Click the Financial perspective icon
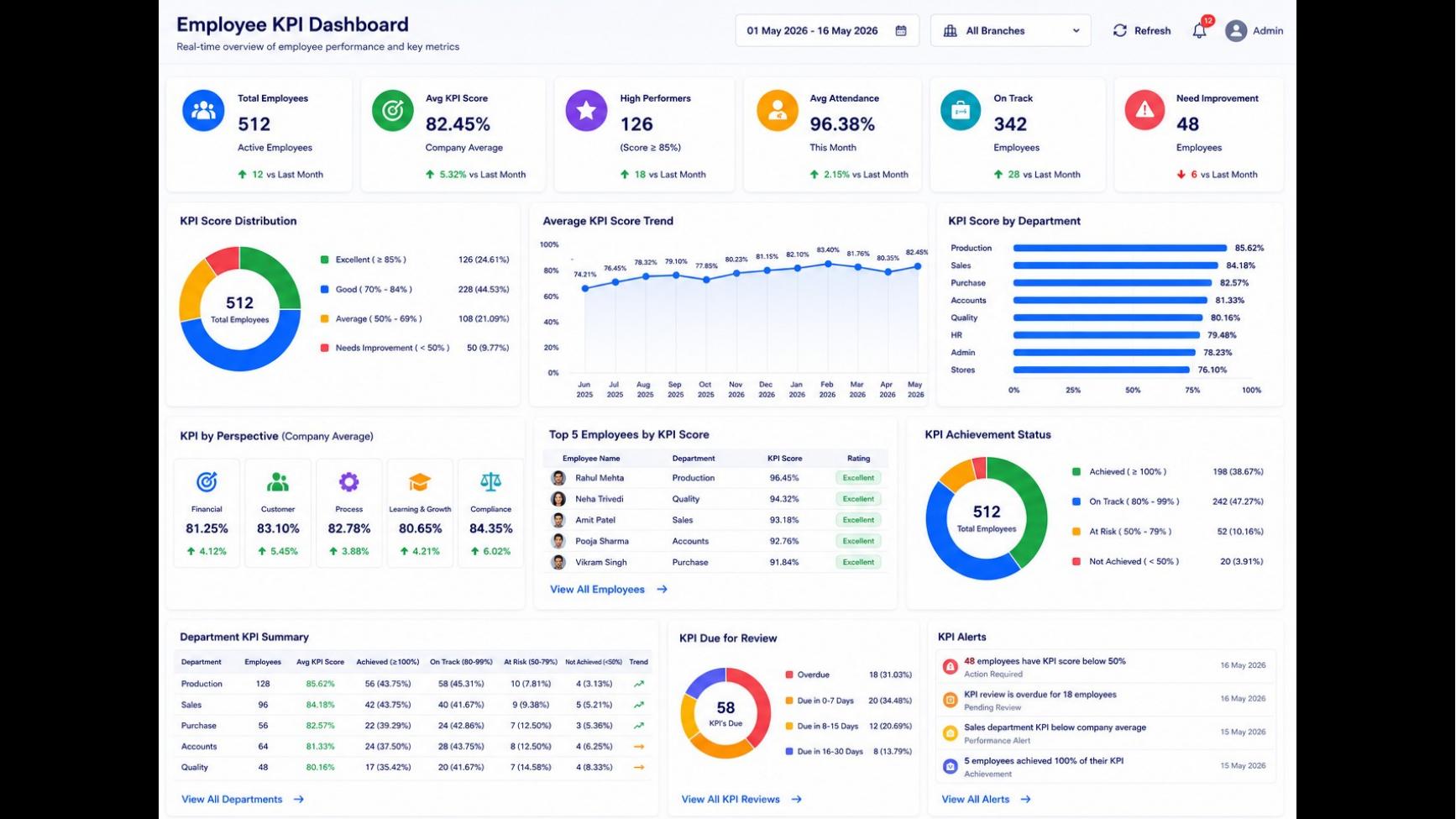This screenshot has height=819, width=1456. point(207,482)
